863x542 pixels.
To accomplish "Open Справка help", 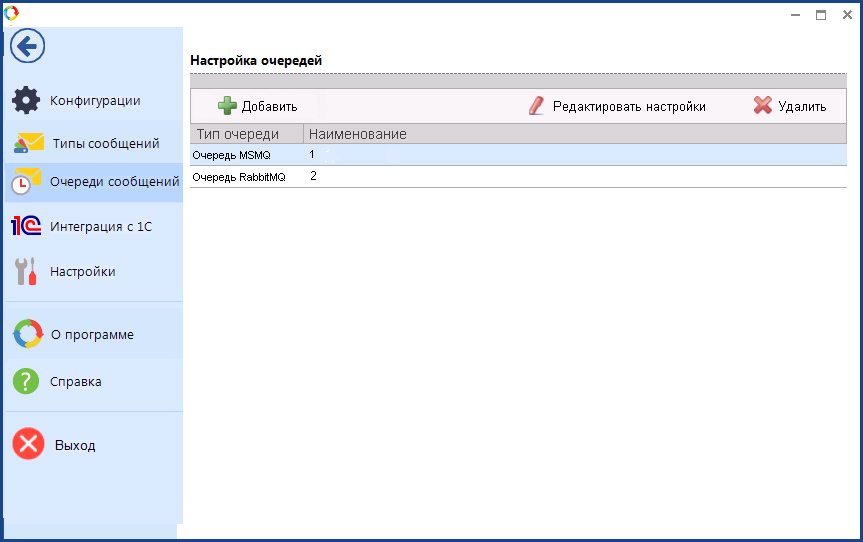I will click(x=75, y=382).
